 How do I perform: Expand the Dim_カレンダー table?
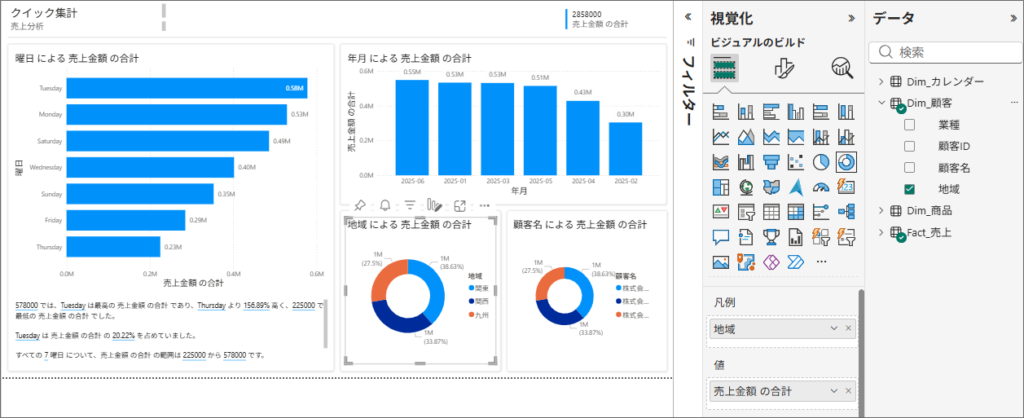[x=881, y=81]
